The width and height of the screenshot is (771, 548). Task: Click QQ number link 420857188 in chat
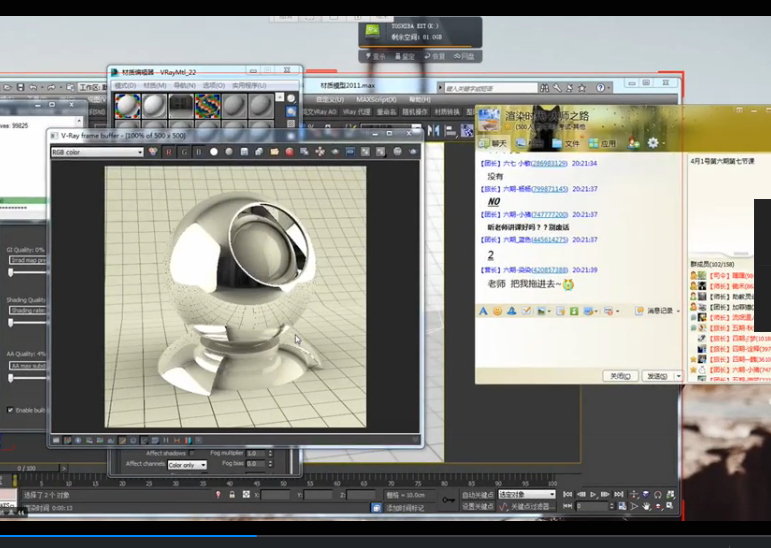coord(550,270)
